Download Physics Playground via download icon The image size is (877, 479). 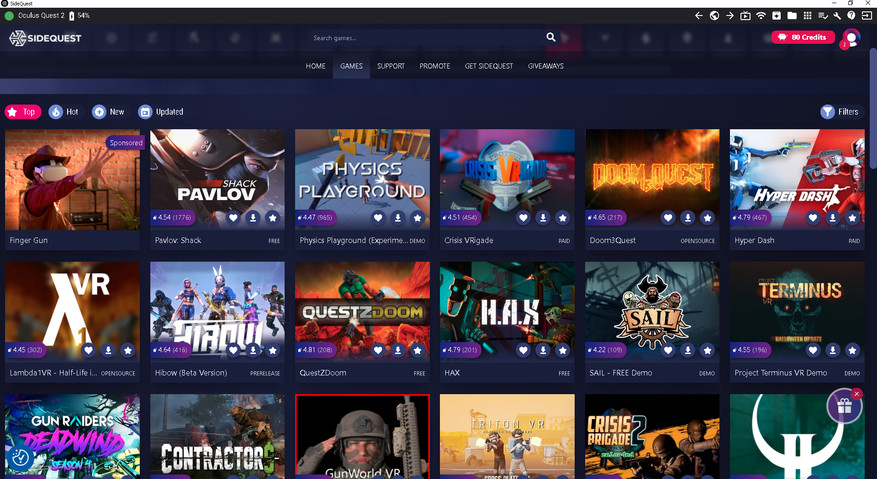398,218
